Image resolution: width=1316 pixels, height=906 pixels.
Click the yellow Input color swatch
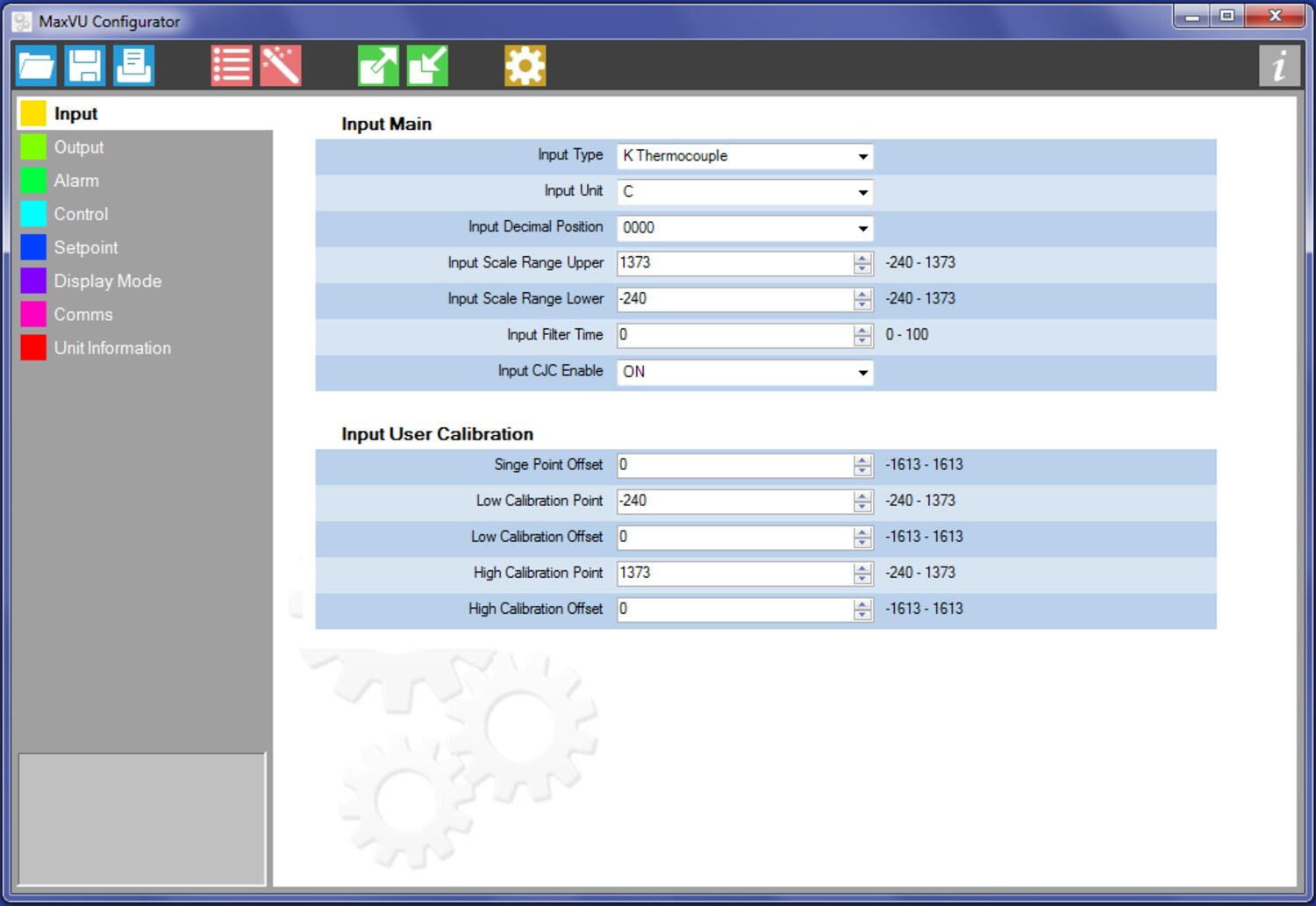[33, 112]
